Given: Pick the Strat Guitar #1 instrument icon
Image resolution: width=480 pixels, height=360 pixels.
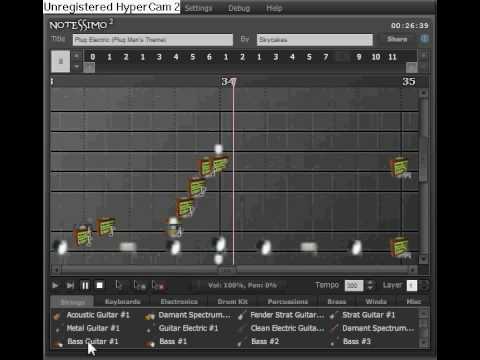Looking at the screenshot, I should click(333, 315).
